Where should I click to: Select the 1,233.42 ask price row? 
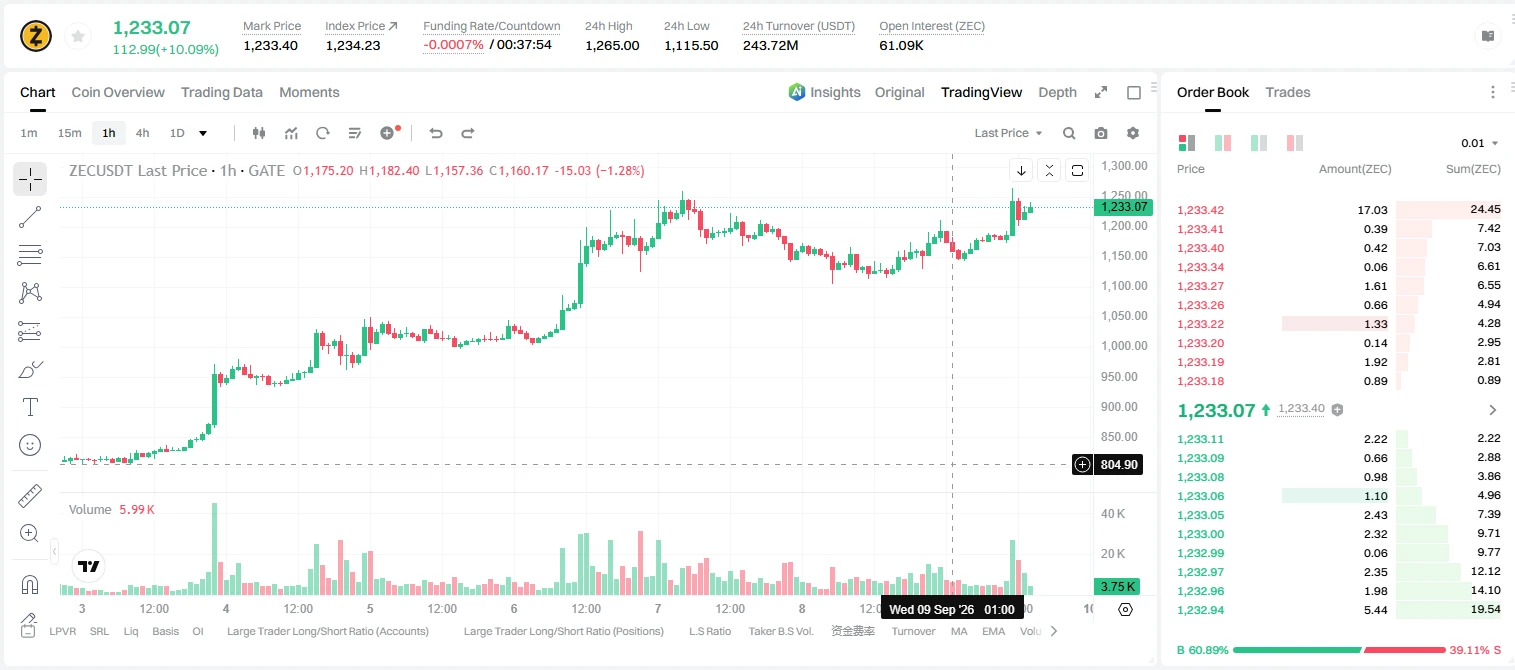[x=1338, y=210]
